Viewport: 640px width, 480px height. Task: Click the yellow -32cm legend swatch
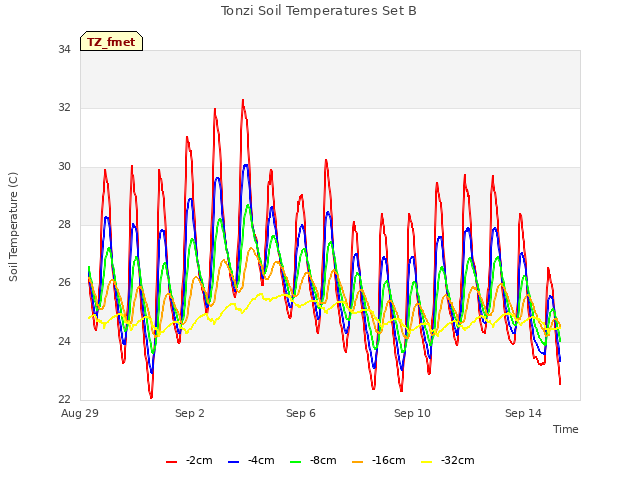(x=426, y=462)
